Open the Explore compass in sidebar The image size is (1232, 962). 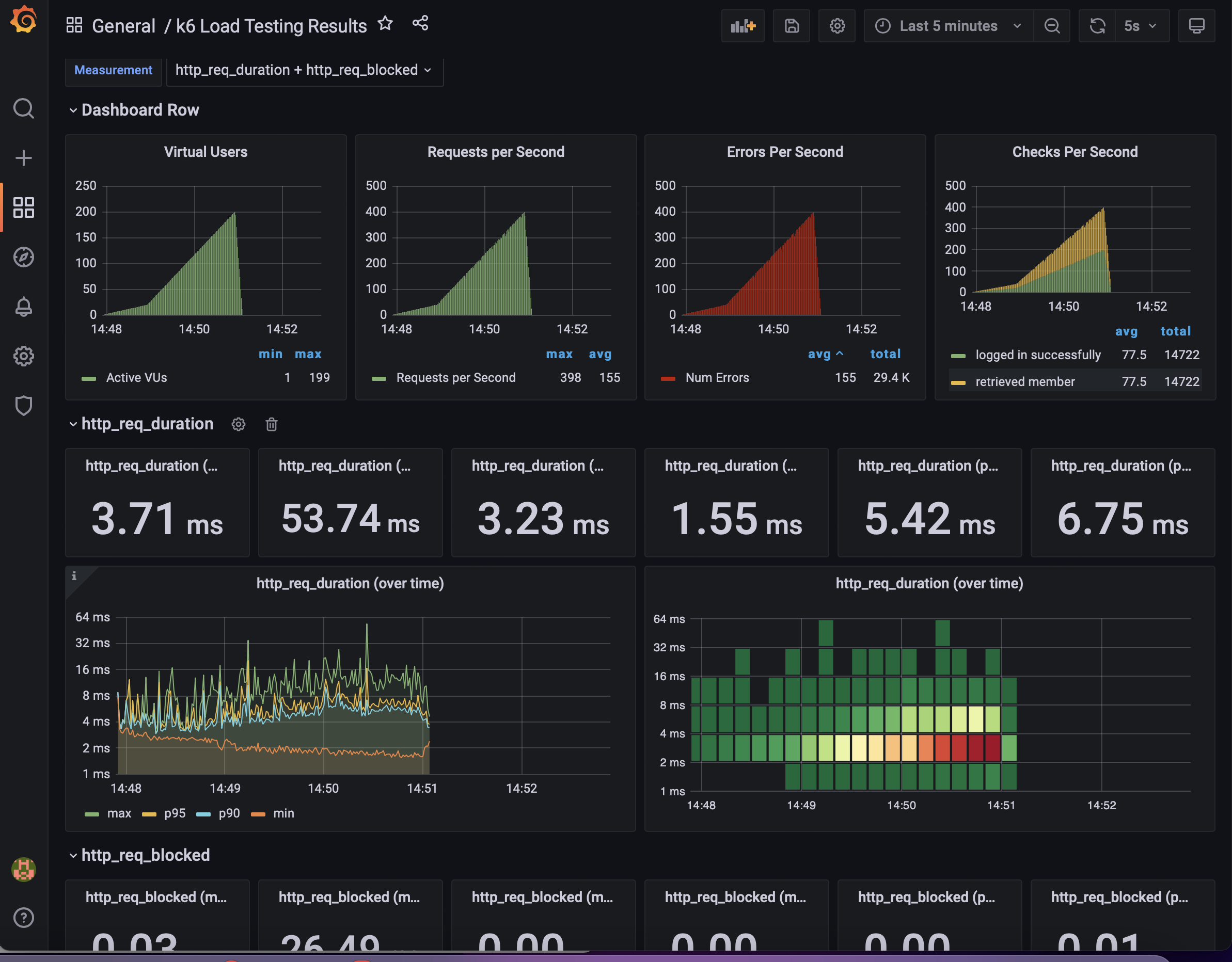[x=24, y=257]
